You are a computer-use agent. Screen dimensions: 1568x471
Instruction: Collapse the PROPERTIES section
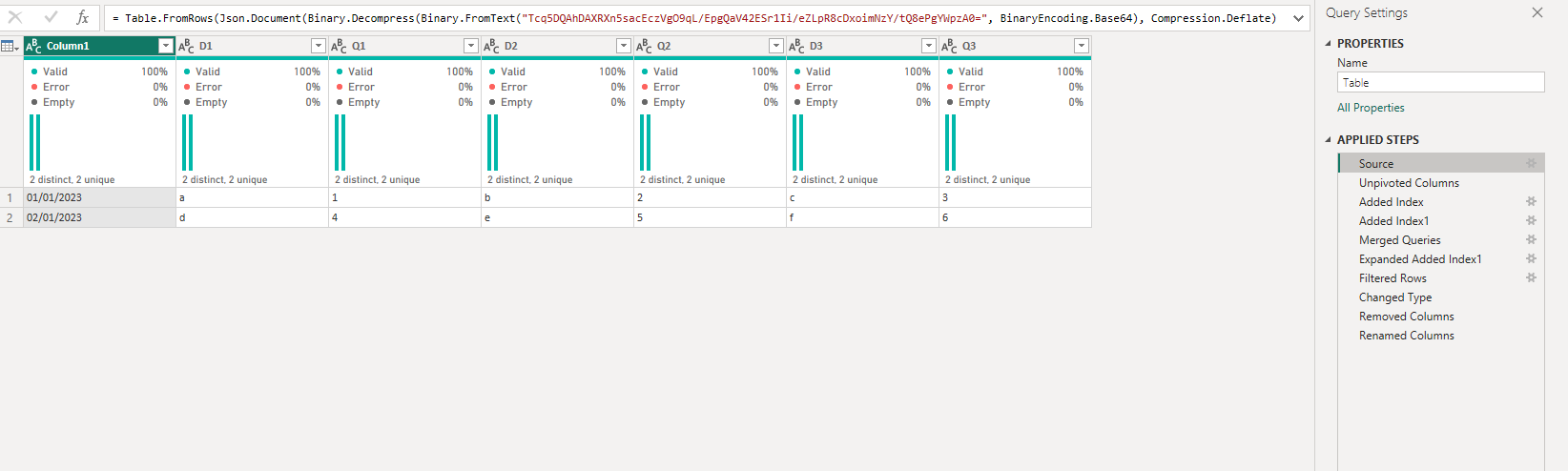[x=1328, y=43]
